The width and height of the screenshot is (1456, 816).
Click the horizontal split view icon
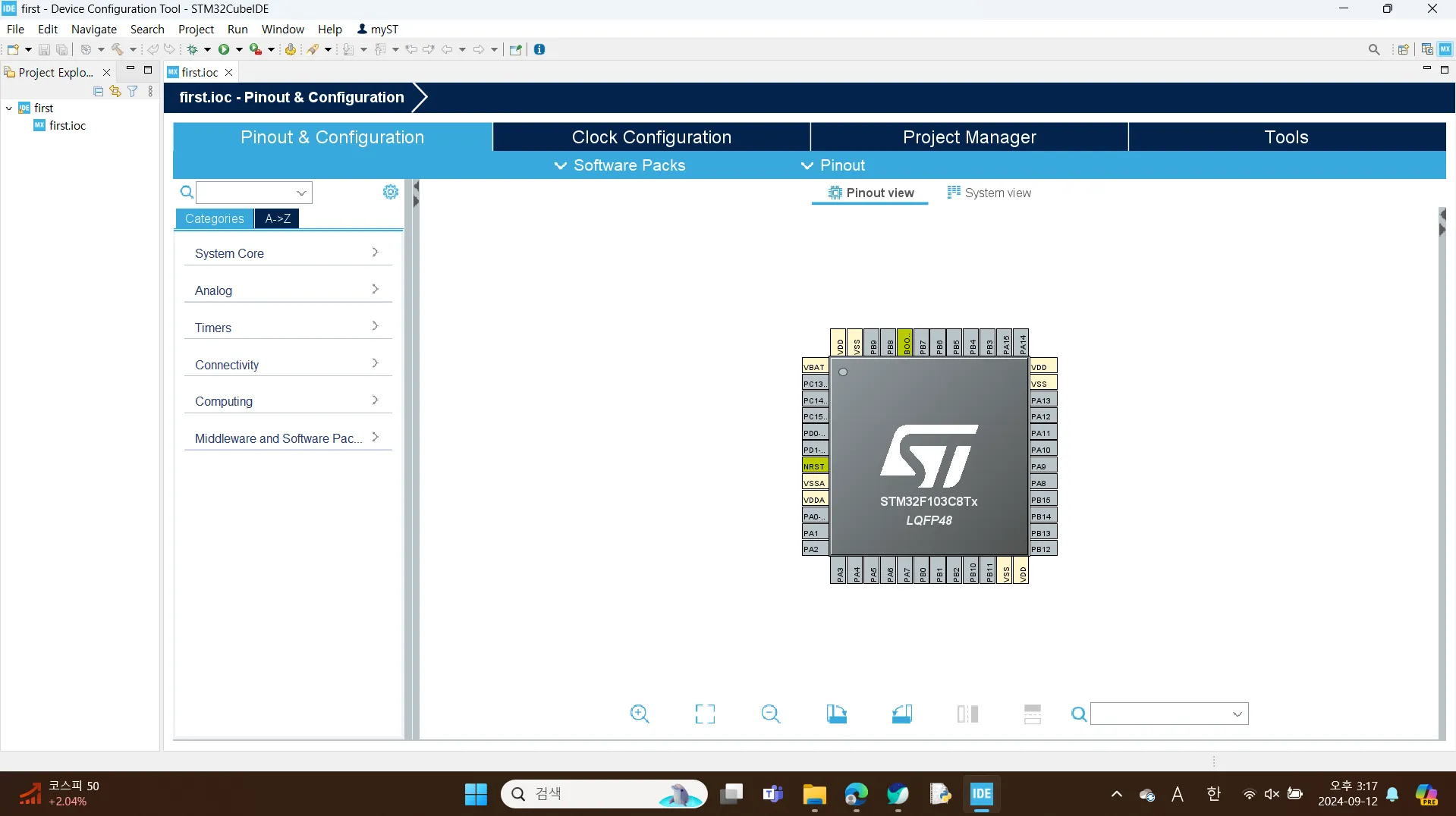[1033, 714]
